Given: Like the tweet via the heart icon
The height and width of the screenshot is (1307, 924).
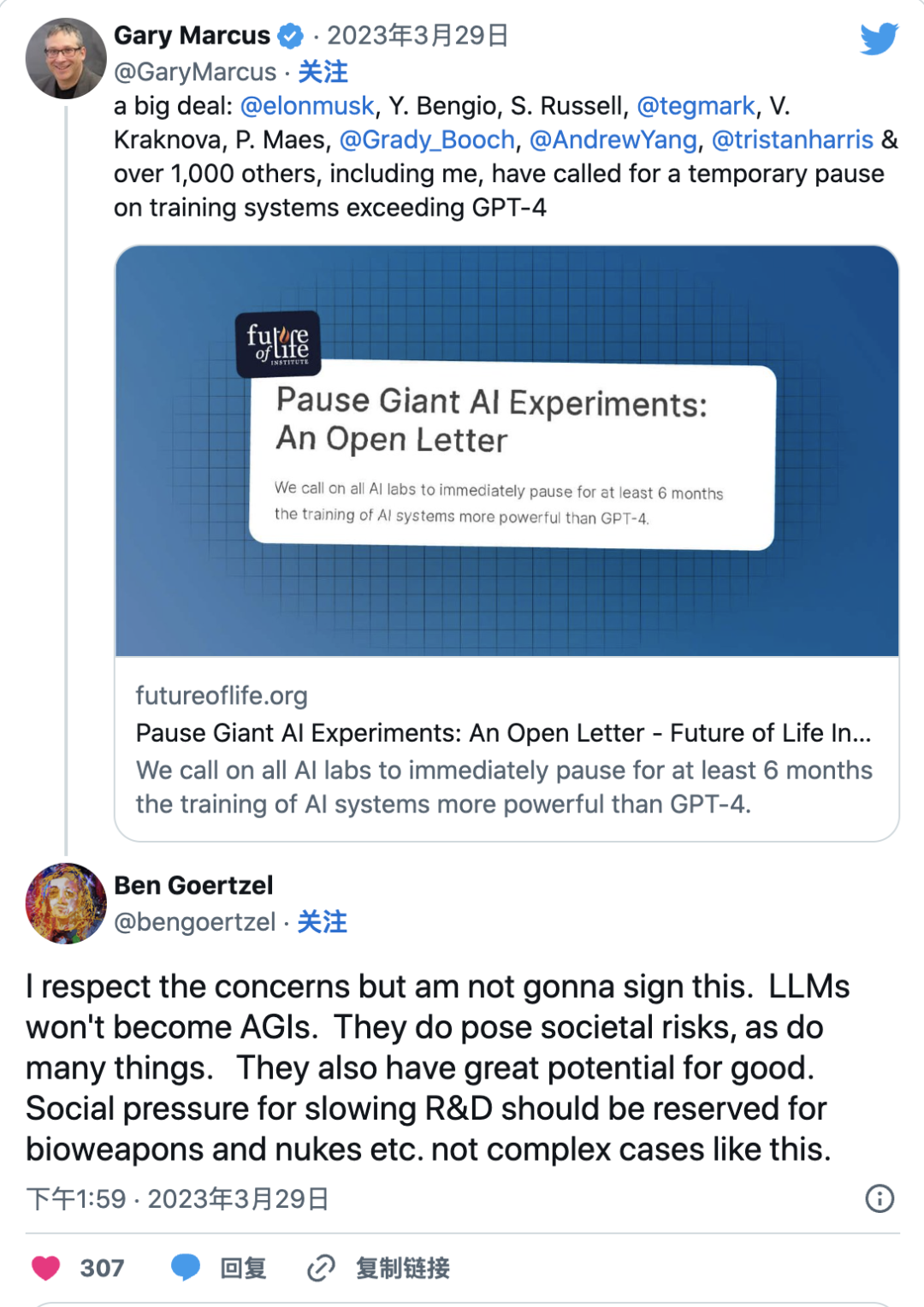Looking at the screenshot, I should (x=46, y=1268).
